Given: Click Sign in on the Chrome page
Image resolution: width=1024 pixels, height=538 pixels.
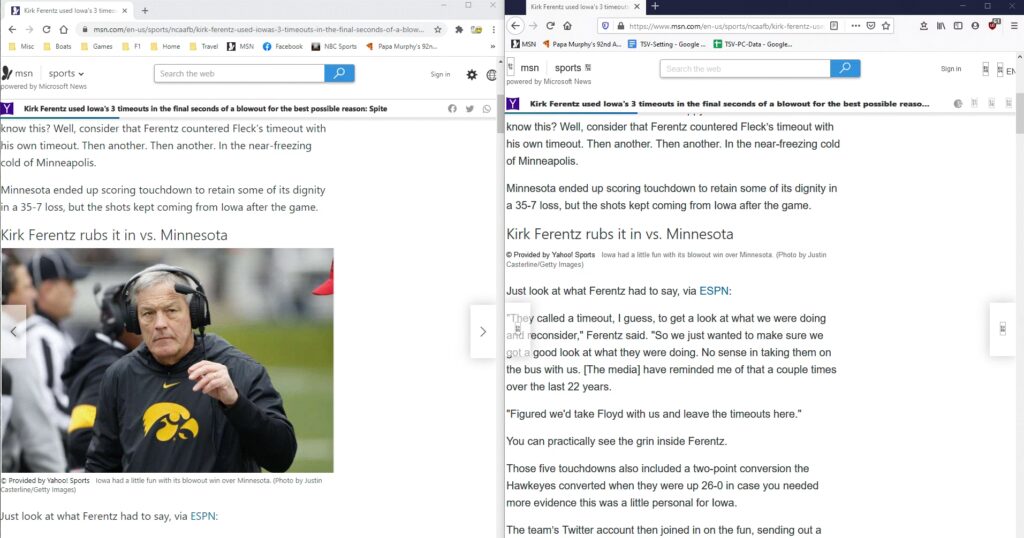Looking at the screenshot, I should point(440,74).
